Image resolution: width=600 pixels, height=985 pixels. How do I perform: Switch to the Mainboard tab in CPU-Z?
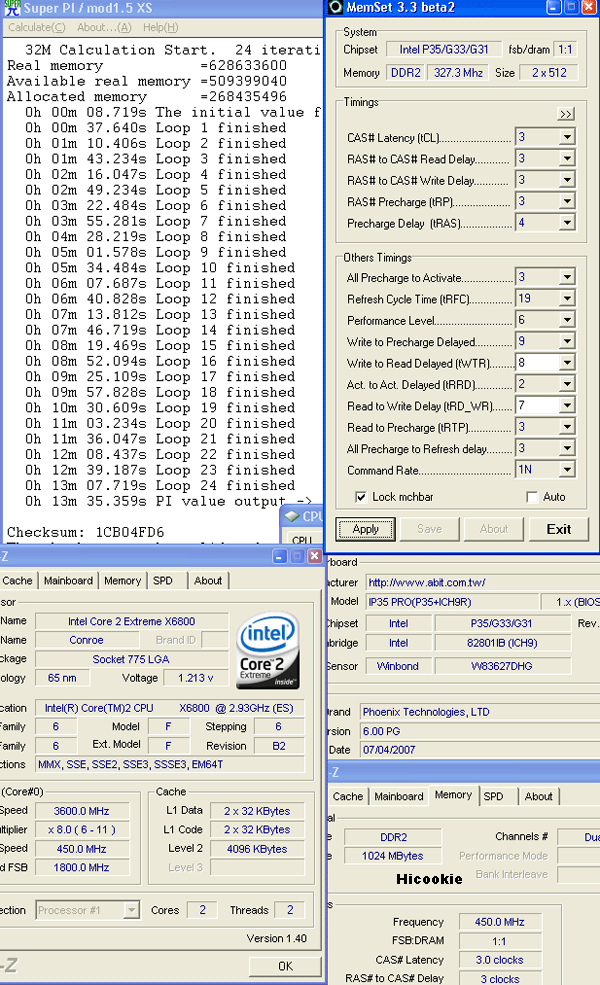click(68, 580)
